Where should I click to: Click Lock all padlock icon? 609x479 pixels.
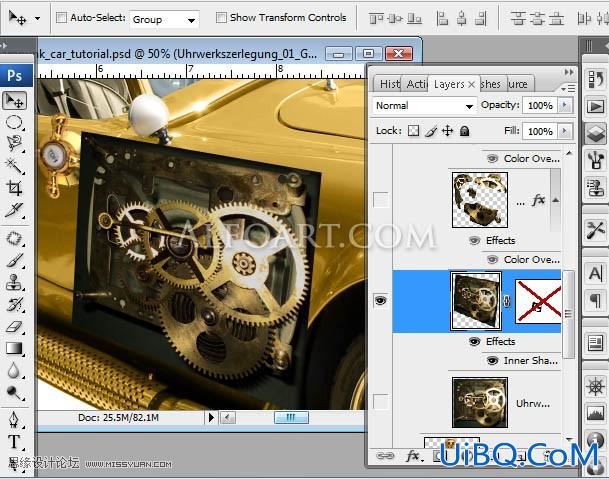464,131
